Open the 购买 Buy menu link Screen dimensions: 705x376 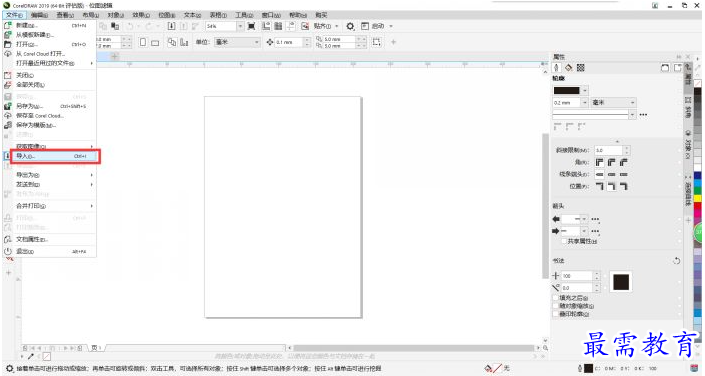pyautogui.click(x=321, y=15)
